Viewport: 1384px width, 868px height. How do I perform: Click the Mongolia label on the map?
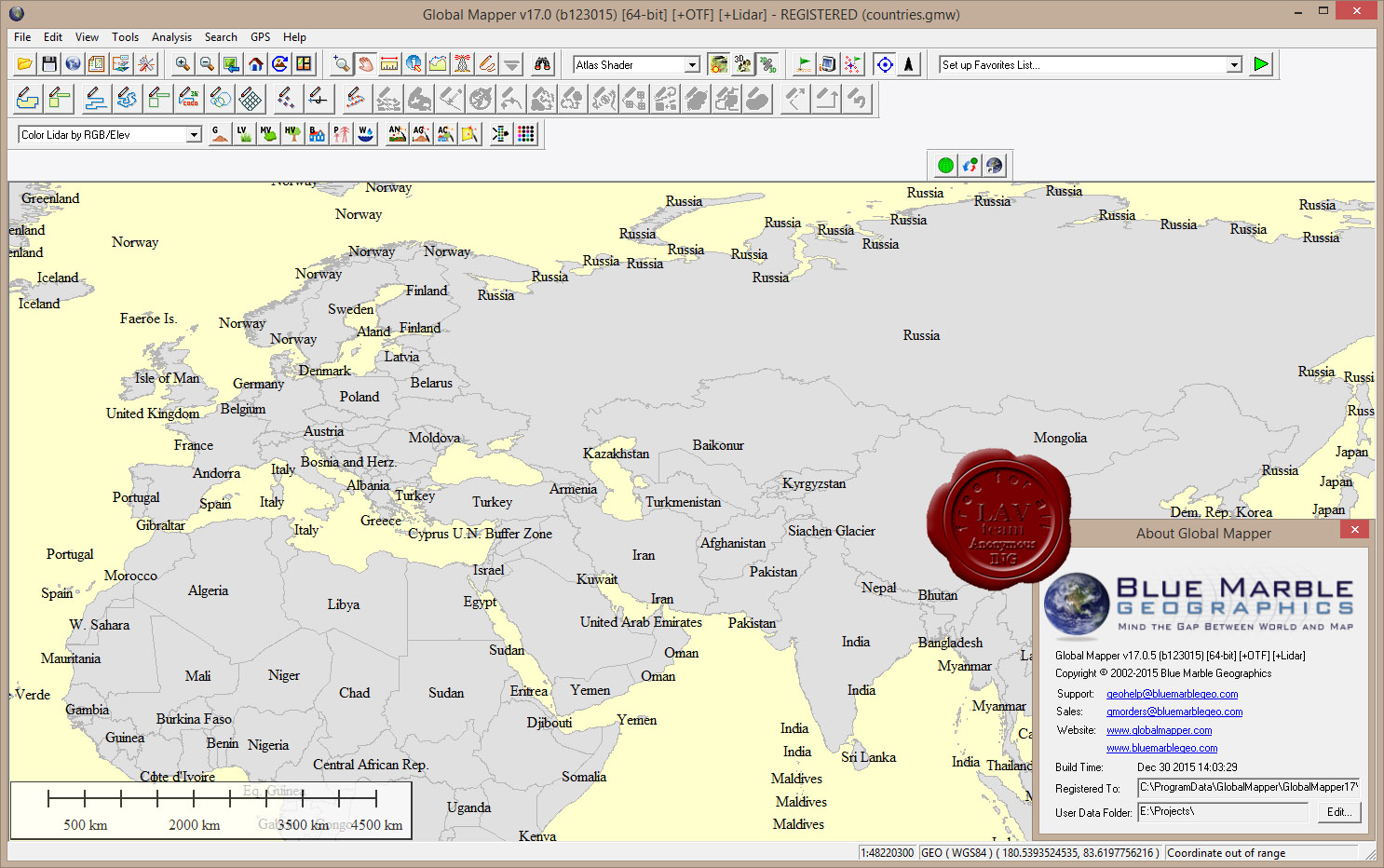[1060, 438]
